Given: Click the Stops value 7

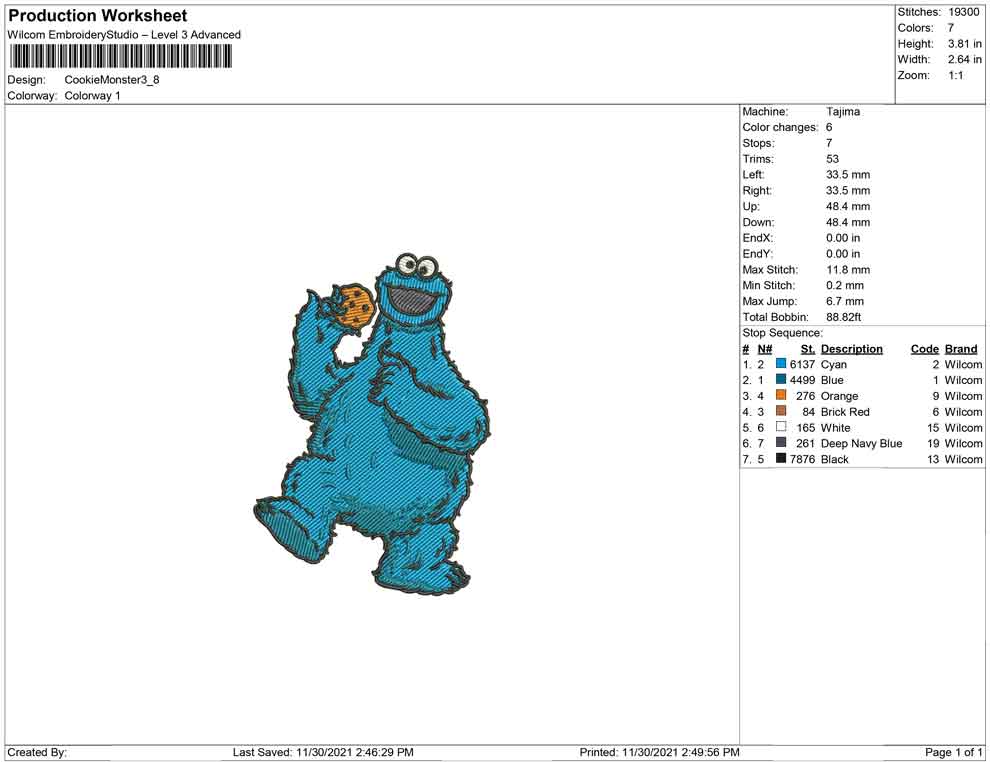Looking at the screenshot, I should click(x=829, y=143).
